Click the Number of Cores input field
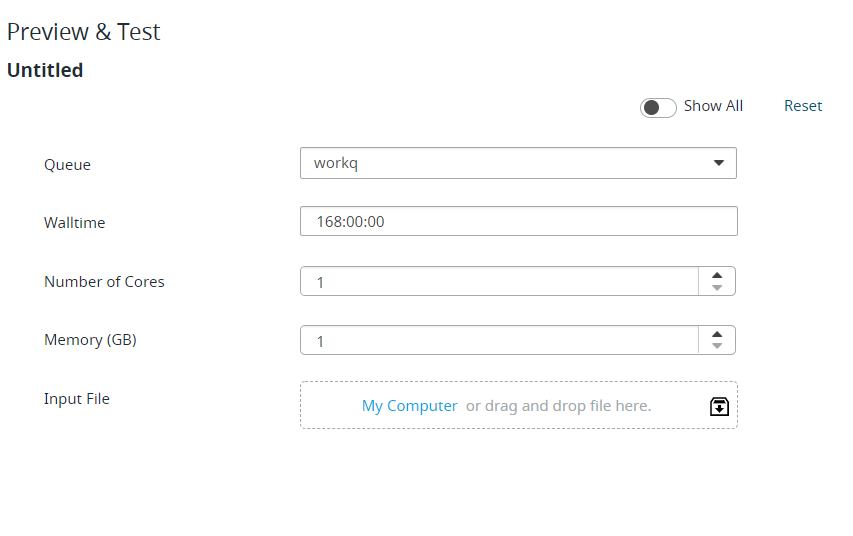 (x=499, y=281)
